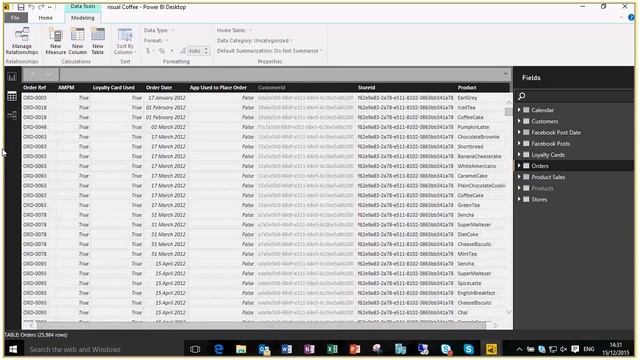Click in the formula bar field
Screen dimensions: 640x360
(280, 74)
